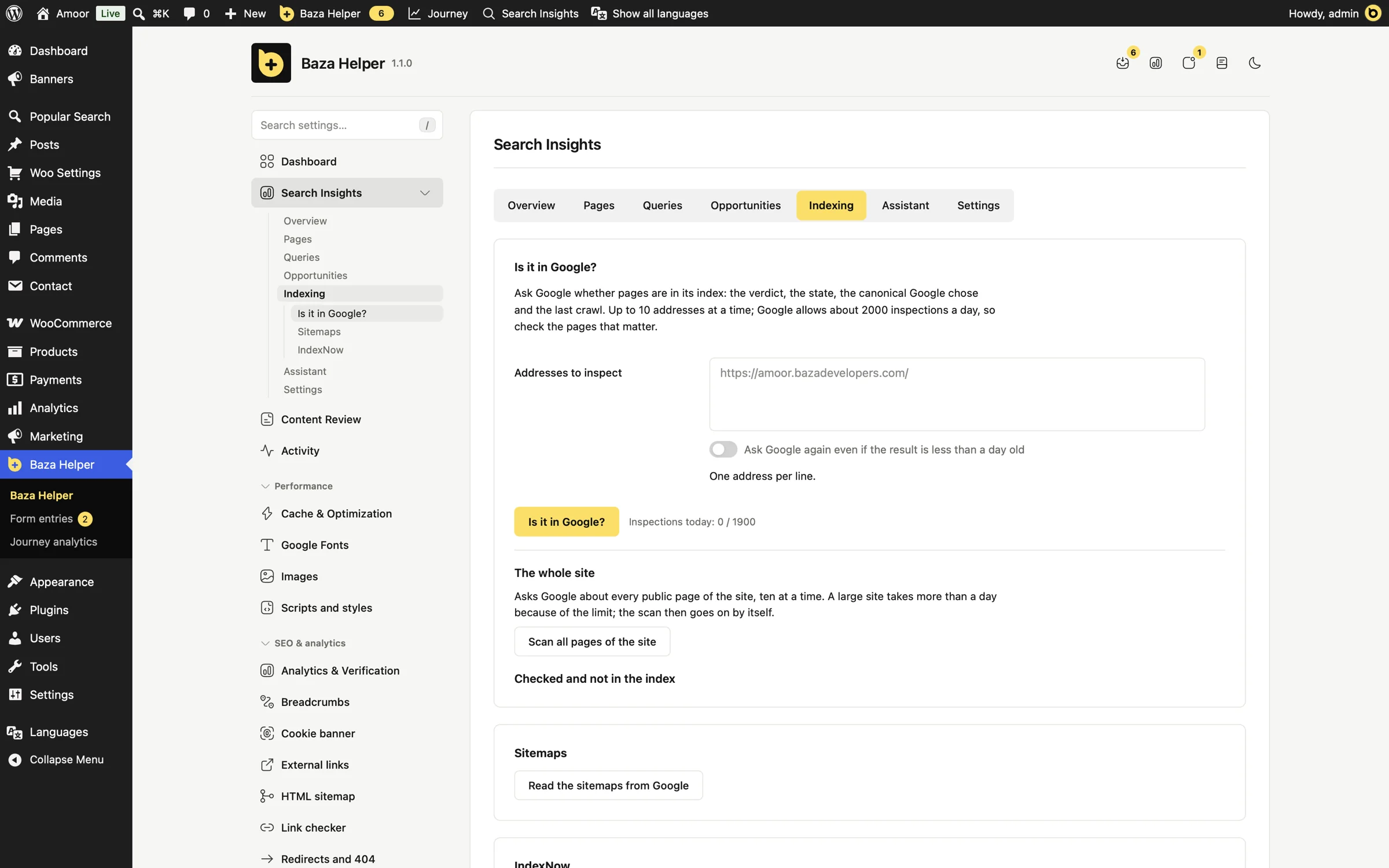
Task: Click 'Scan all pages of the site'
Action: tap(592, 641)
